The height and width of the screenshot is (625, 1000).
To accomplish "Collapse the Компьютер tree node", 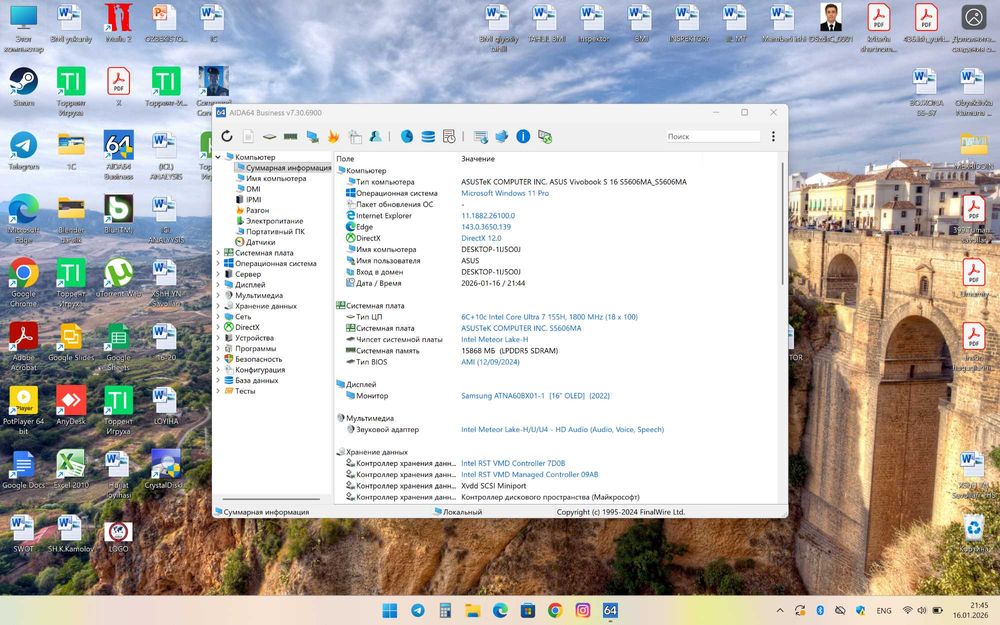I will coord(218,157).
